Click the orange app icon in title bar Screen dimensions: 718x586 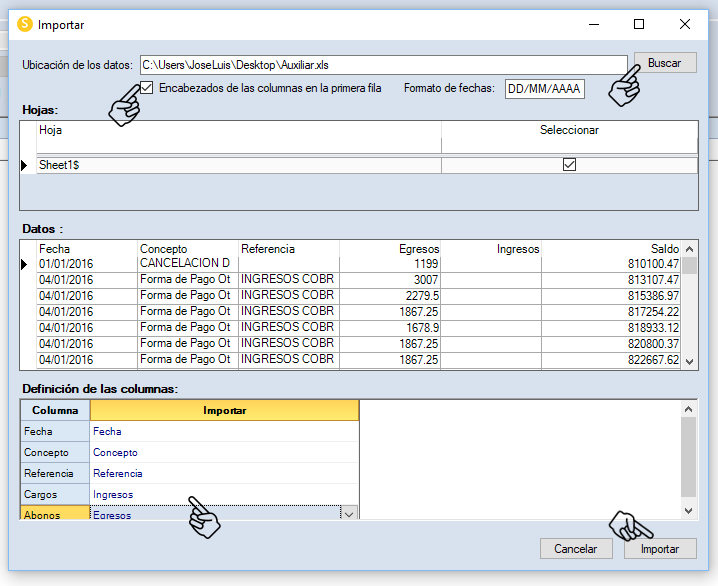(x=25, y=24)
